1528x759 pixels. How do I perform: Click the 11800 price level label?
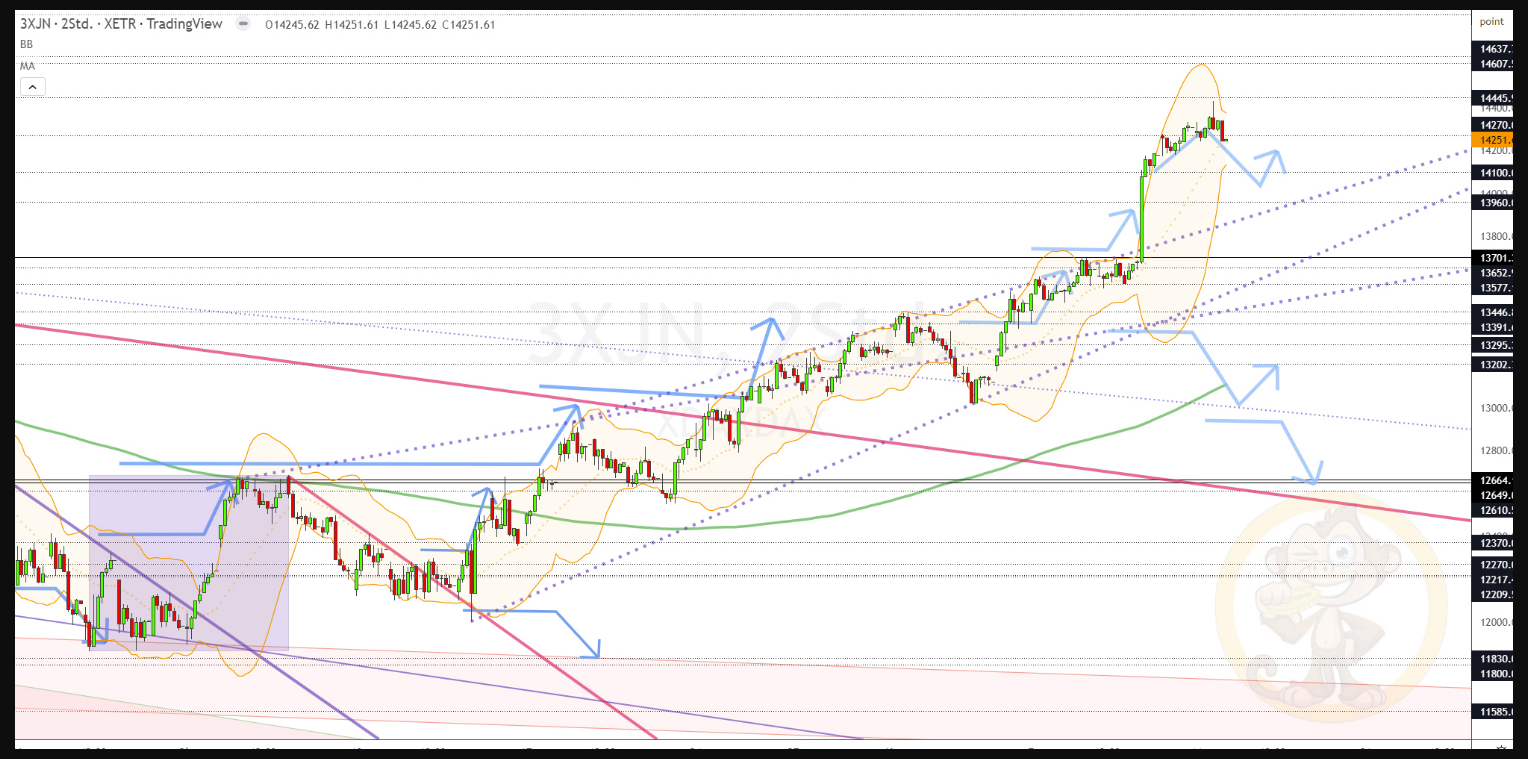coord(1494,673)
